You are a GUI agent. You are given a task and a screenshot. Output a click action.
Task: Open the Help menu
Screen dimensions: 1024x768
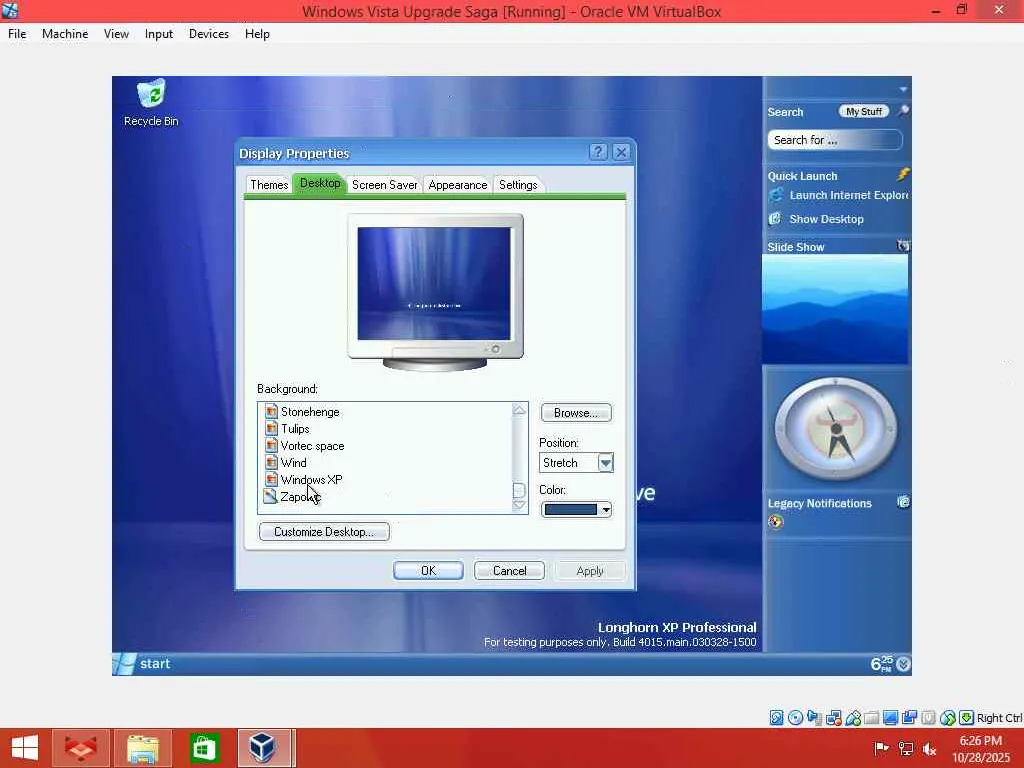257,34
